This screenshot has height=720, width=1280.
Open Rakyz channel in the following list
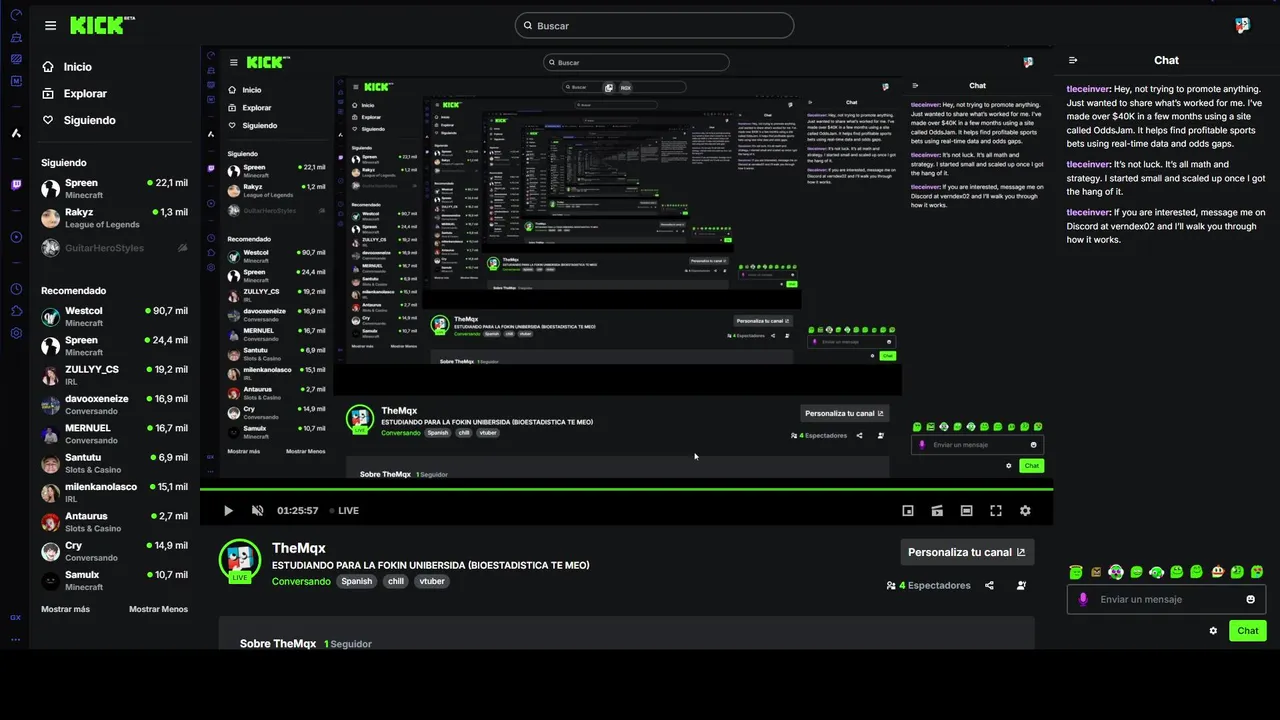coord(114,218)
